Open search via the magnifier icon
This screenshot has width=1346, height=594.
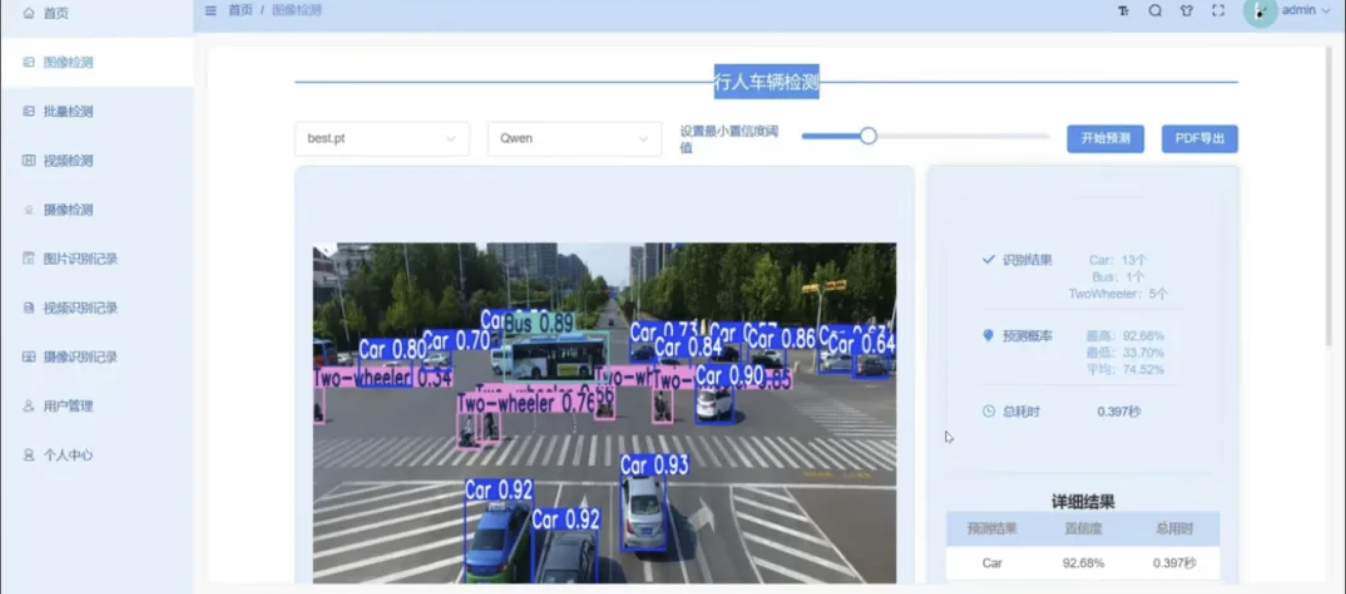point(1155,11)
